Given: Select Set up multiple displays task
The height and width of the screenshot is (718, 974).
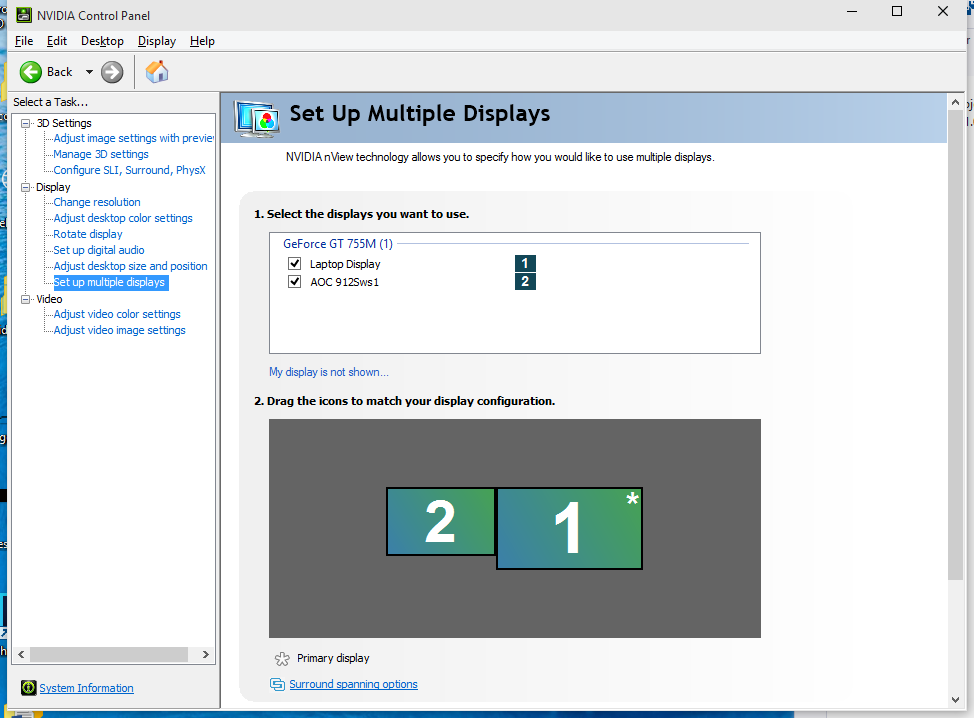Looking at the screenshot, I should tap(111, 282).
